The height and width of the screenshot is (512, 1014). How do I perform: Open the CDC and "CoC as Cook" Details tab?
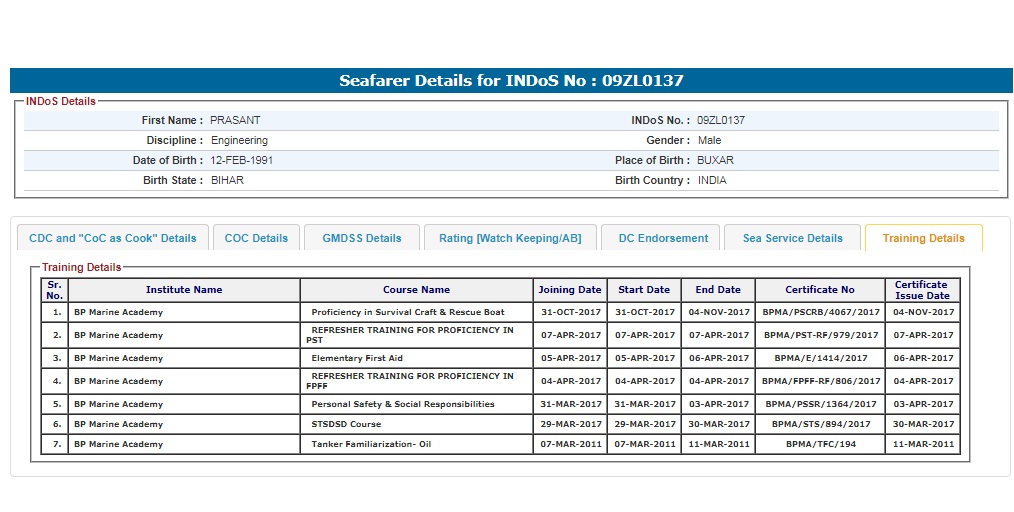click(x=113, y=238)
